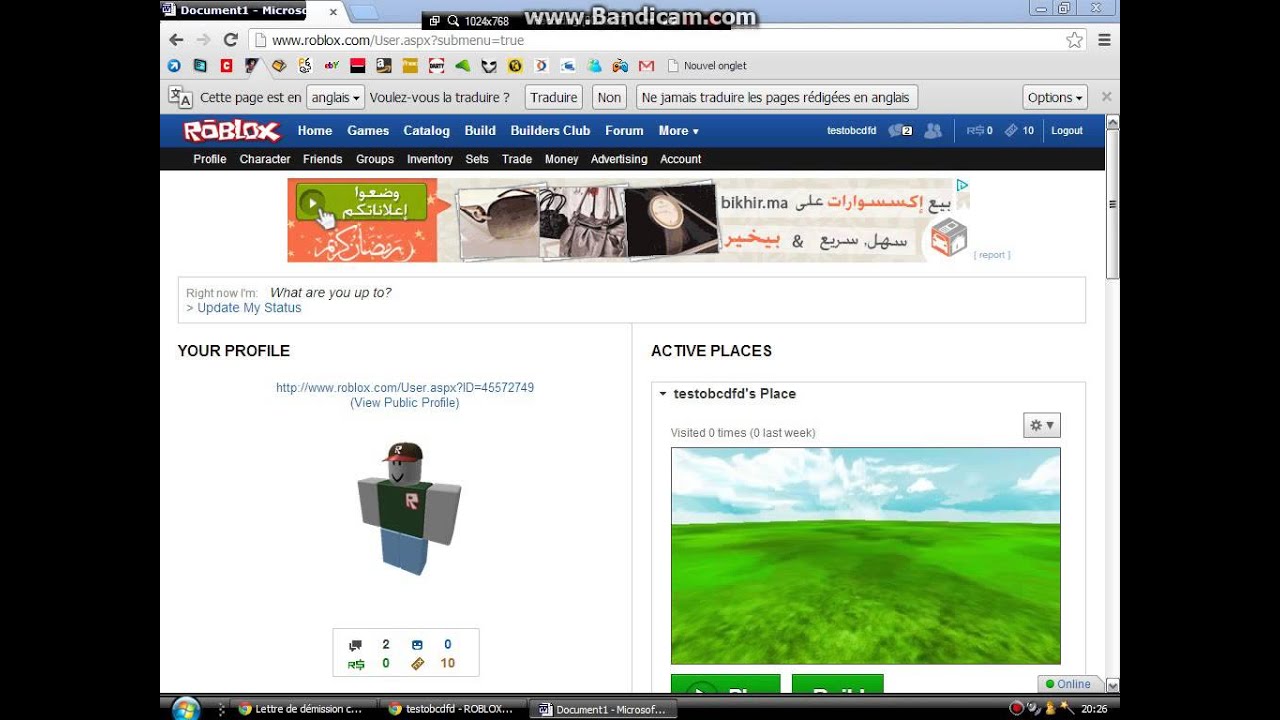Select the Profile submenu item
The height and width of the screenshot is (720, 1280).
210,159
